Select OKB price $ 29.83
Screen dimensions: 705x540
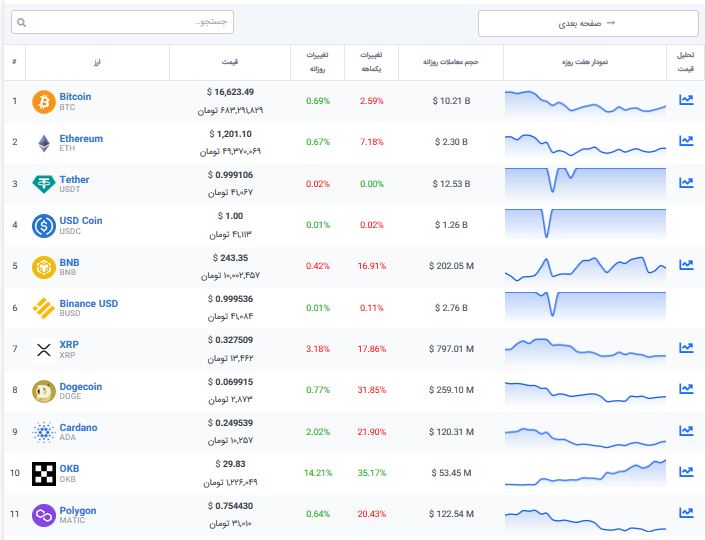(x=230, y=464)
